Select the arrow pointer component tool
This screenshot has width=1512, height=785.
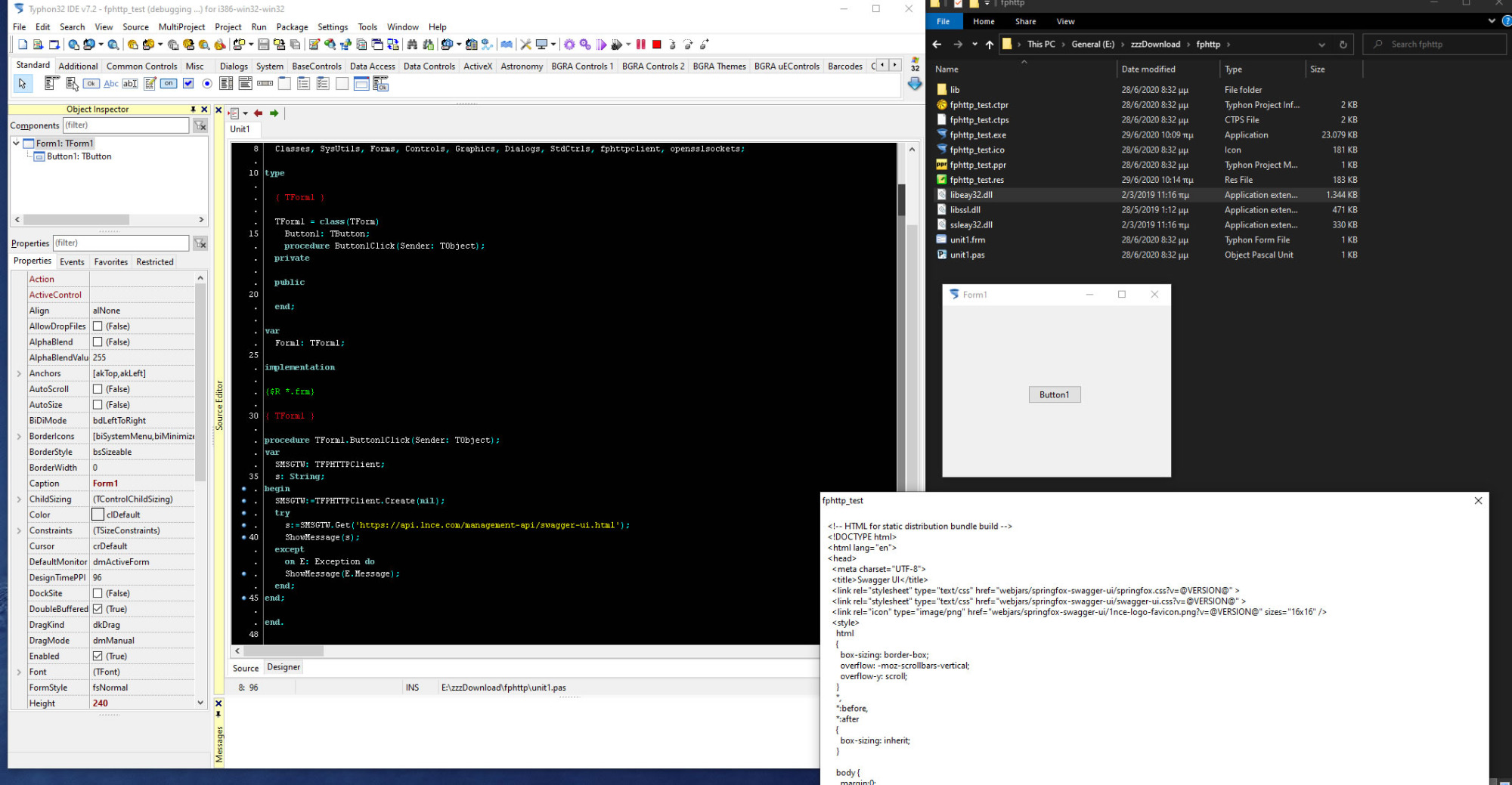pos(22,84)
